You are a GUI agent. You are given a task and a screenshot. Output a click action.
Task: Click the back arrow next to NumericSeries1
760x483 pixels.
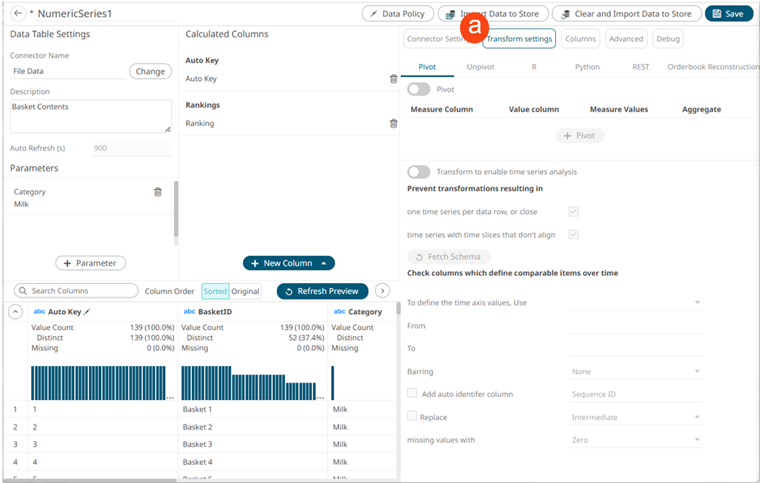pos(17,13)
